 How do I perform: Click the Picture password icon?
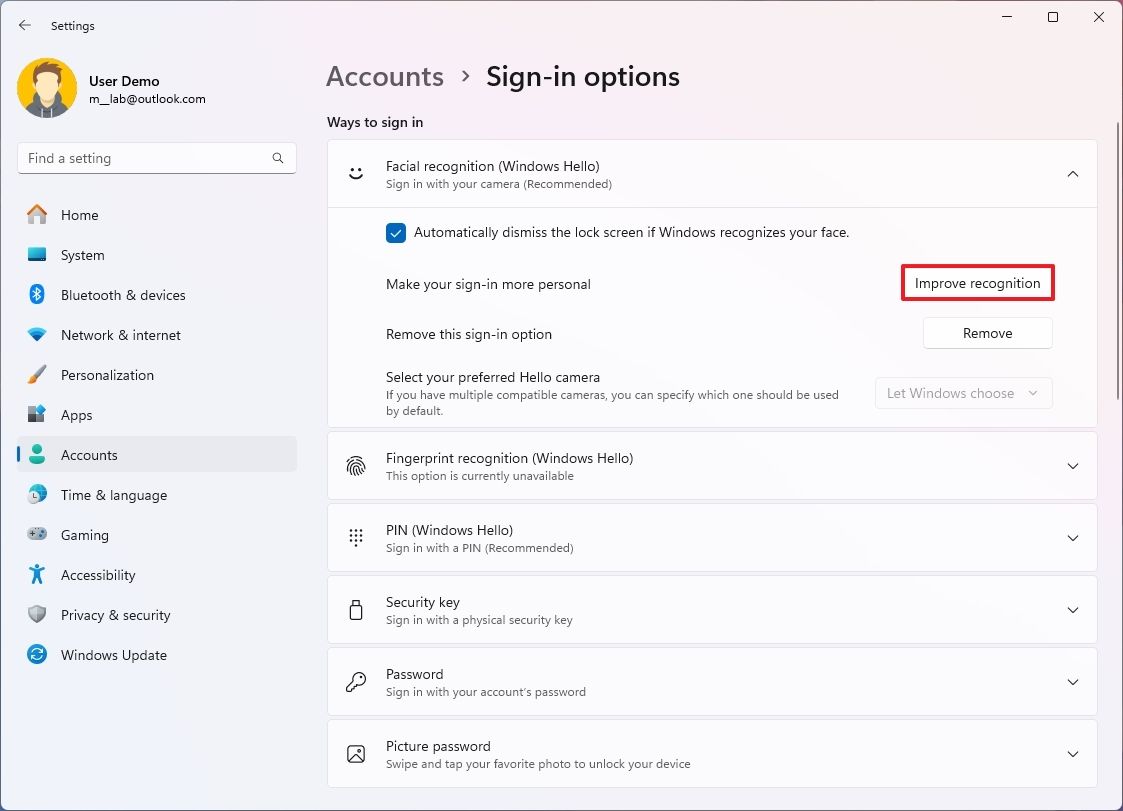tap(356, 753)
